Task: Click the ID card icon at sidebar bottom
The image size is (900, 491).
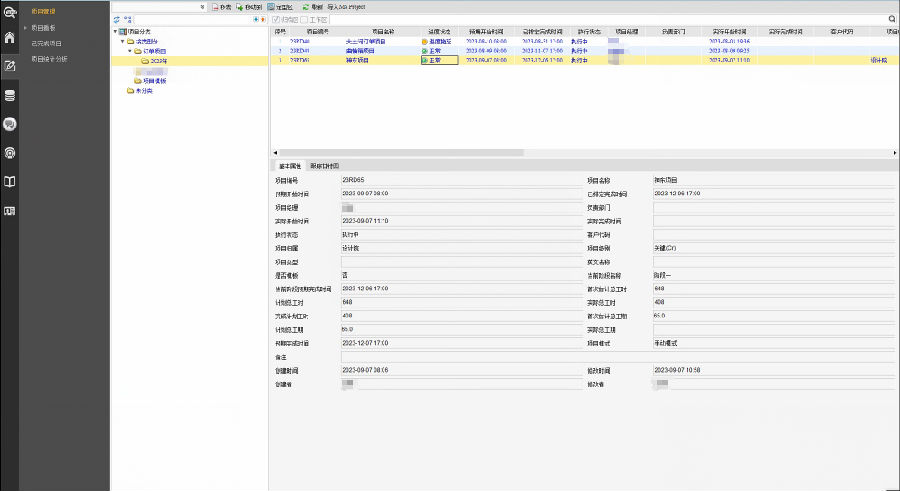Action: [x=9, y=211]
